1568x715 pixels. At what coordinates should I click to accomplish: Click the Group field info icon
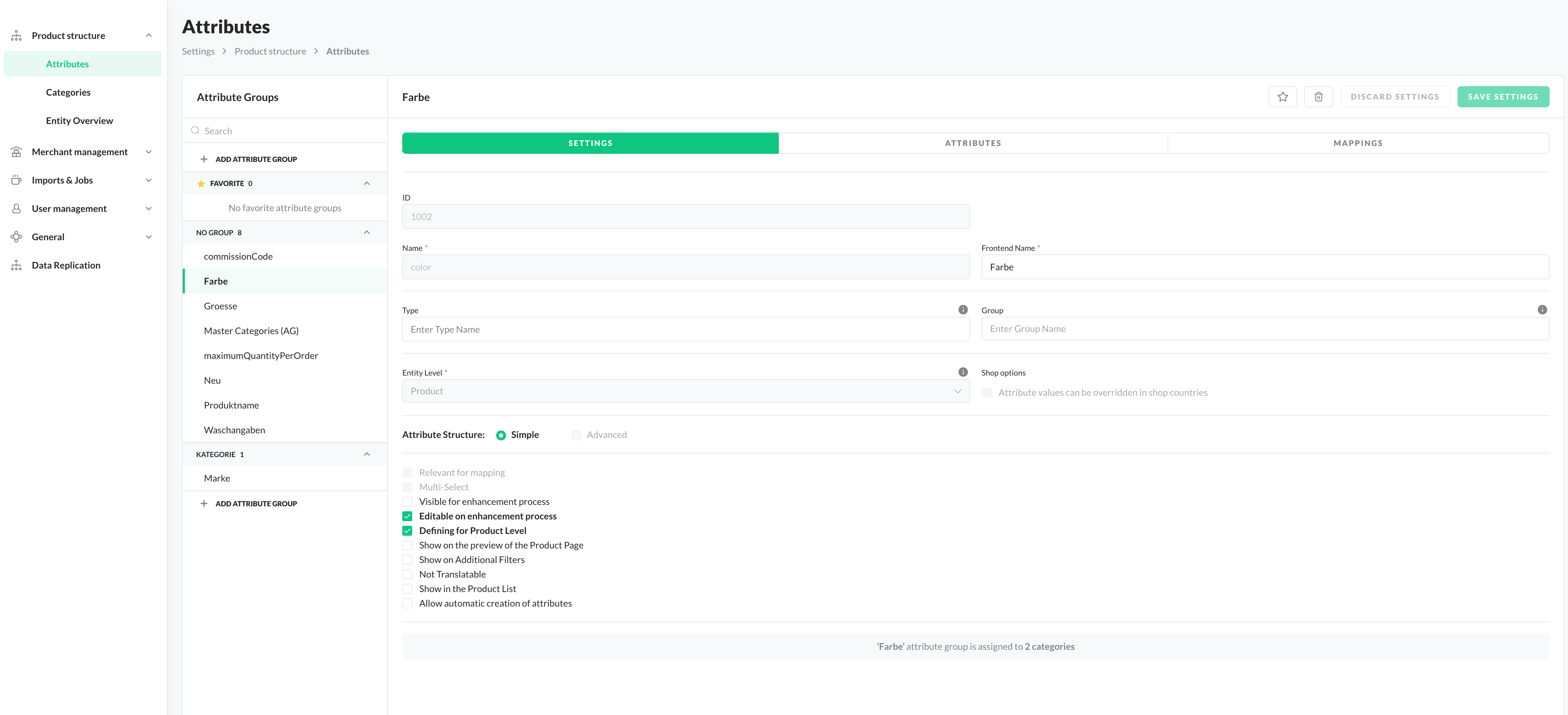1542,309
